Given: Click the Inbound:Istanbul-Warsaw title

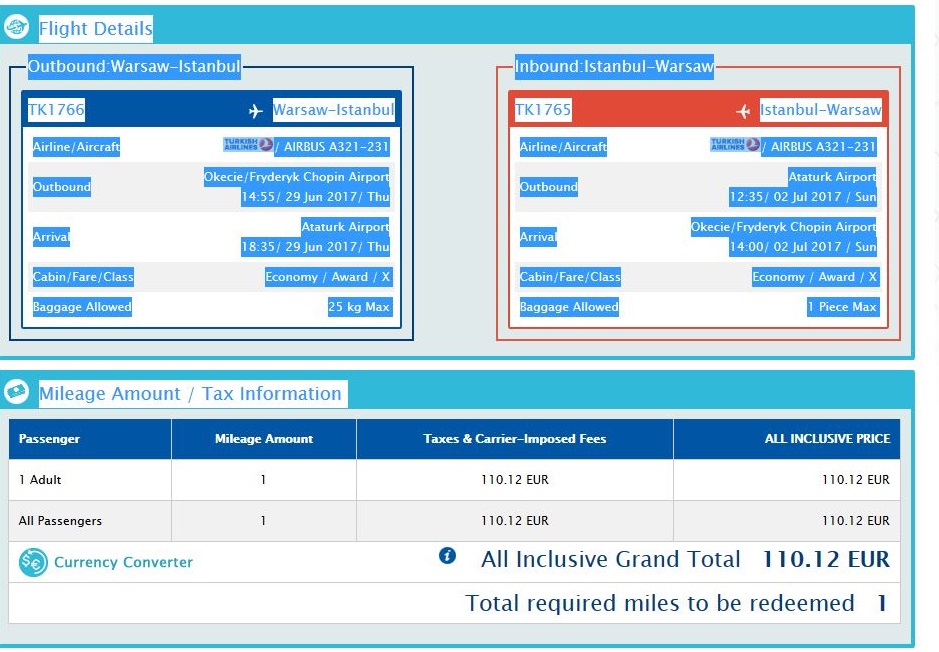Looking at the screenshot, I should [614, 66].
